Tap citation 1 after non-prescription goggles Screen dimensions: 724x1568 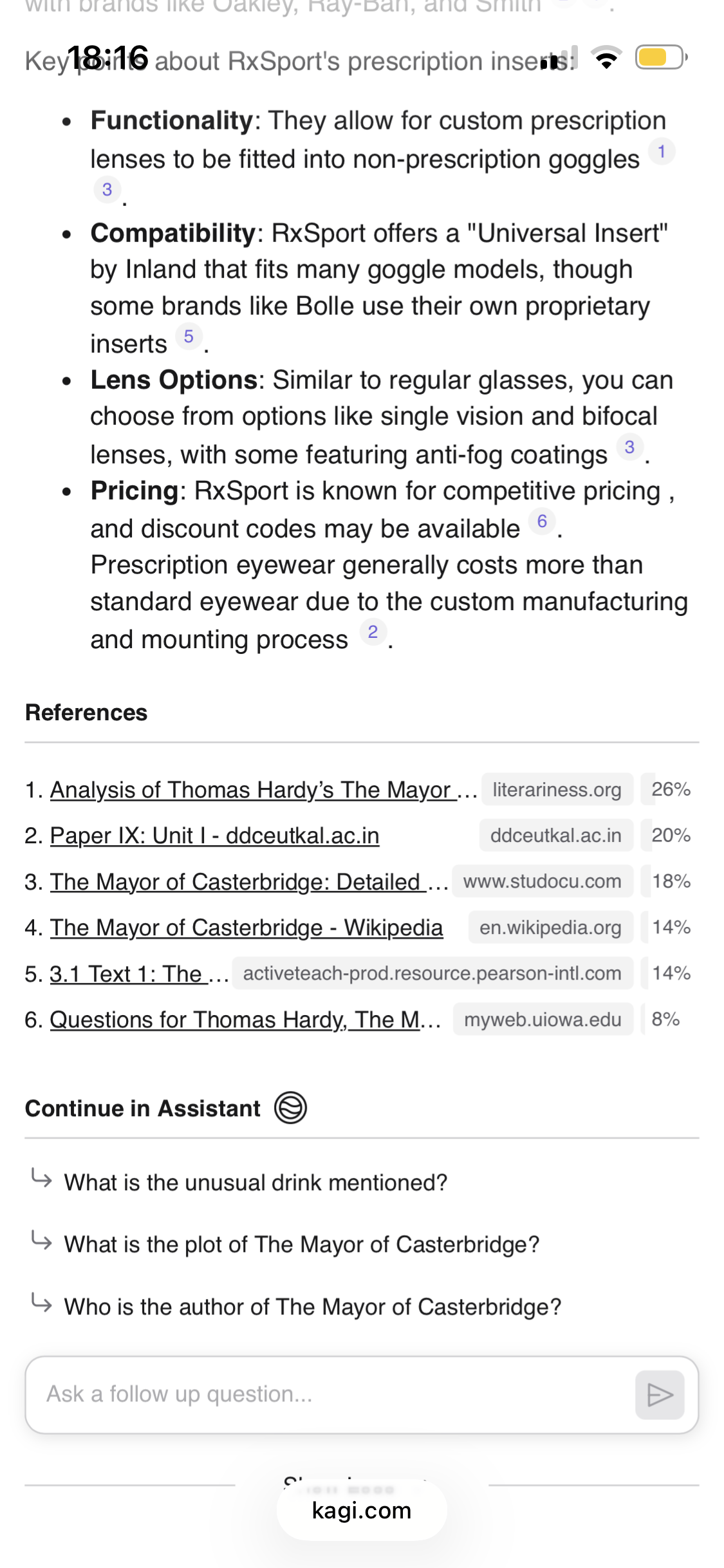coord(661,152)
